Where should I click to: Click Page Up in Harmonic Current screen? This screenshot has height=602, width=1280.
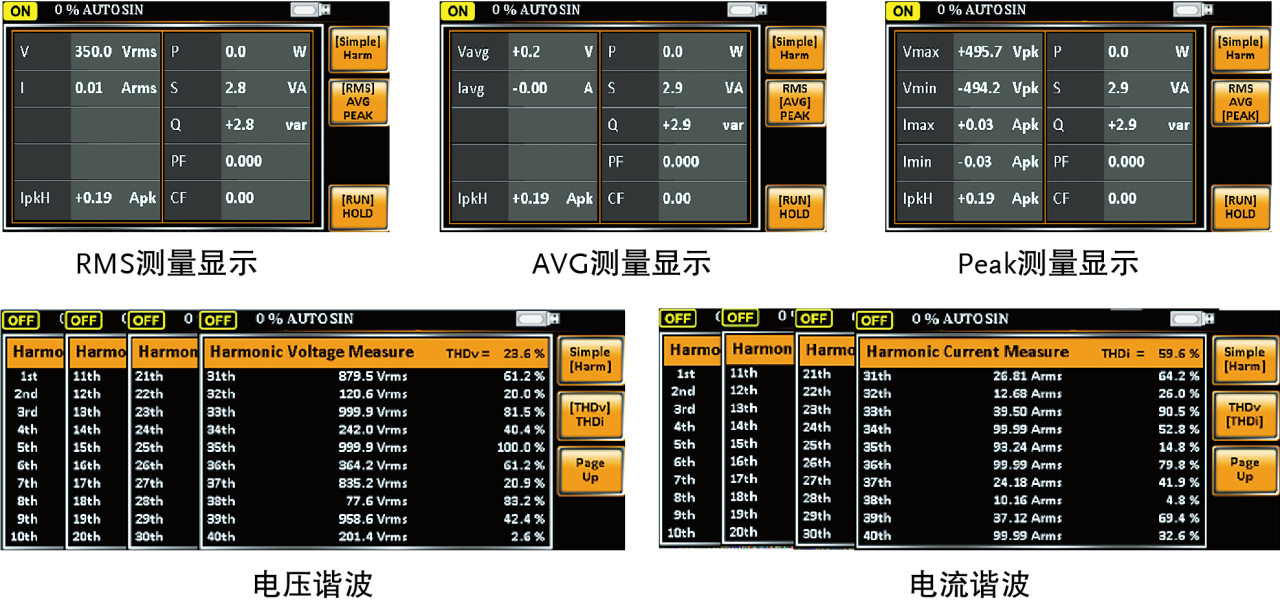click(1245, 470)
